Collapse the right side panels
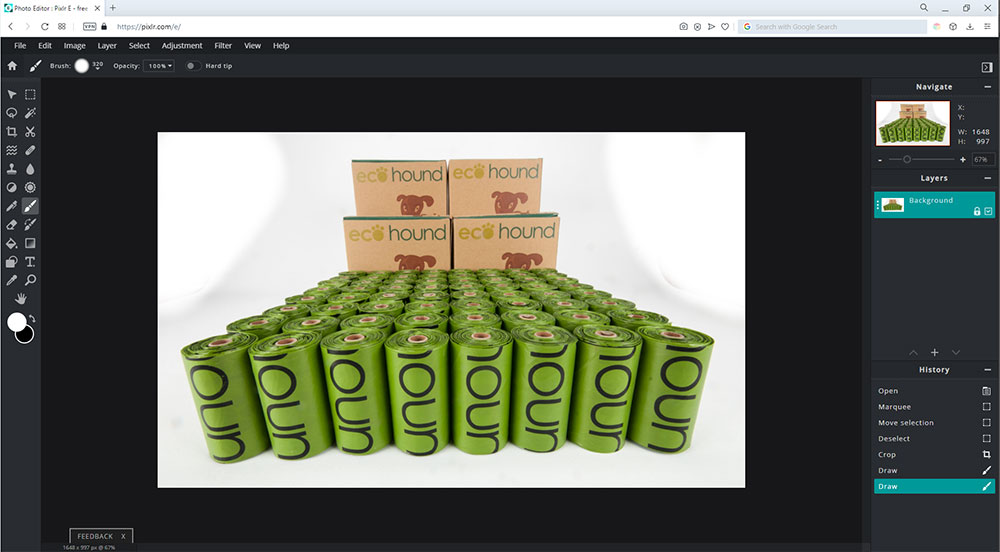The height and width of the screenshot is (552, 1000). (x=987, y=67)
